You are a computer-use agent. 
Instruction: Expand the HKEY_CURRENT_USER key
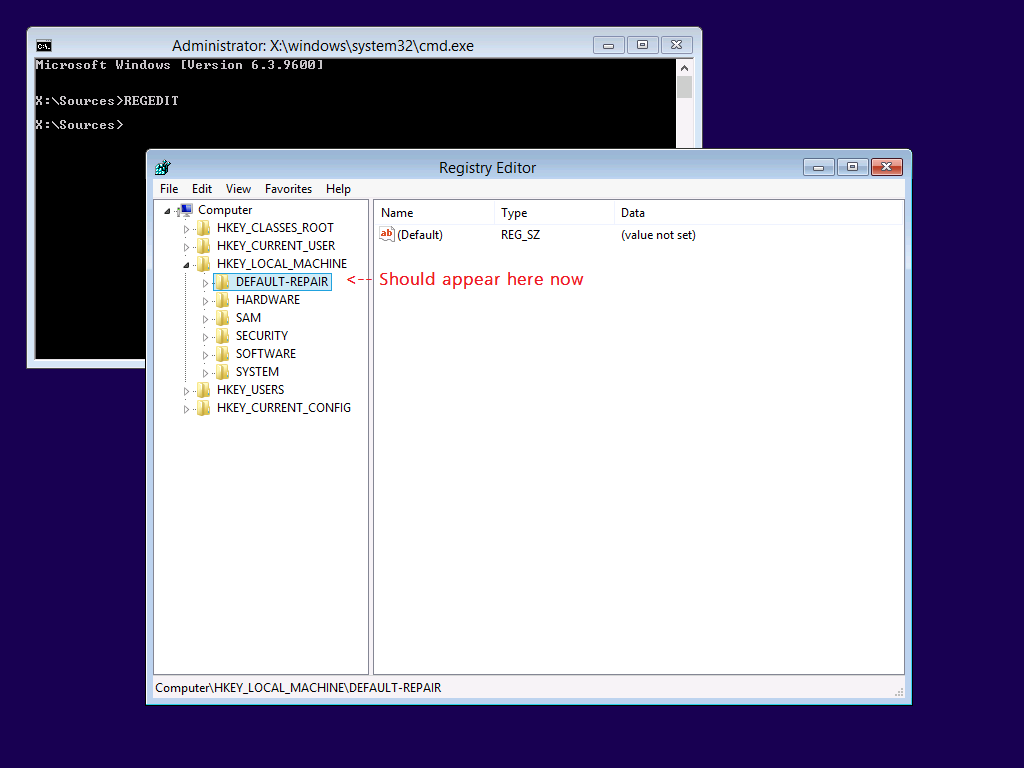[x=186, y=247]
